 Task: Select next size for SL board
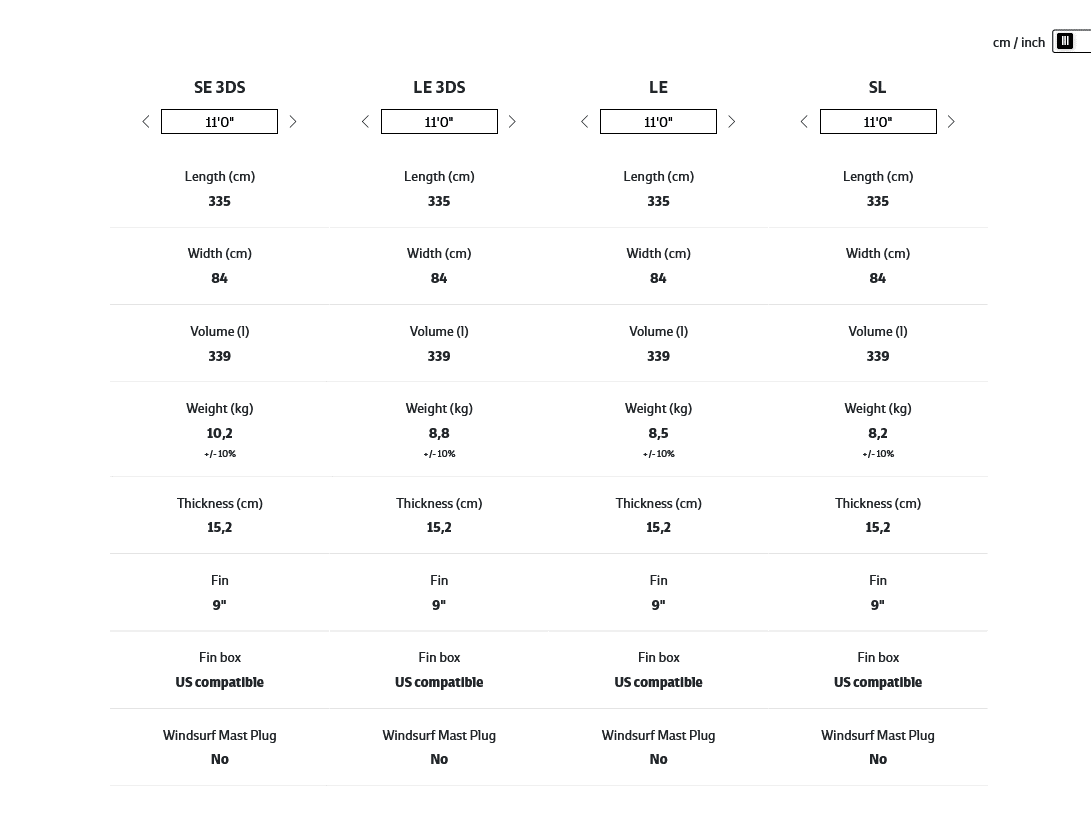click(951, 122)
